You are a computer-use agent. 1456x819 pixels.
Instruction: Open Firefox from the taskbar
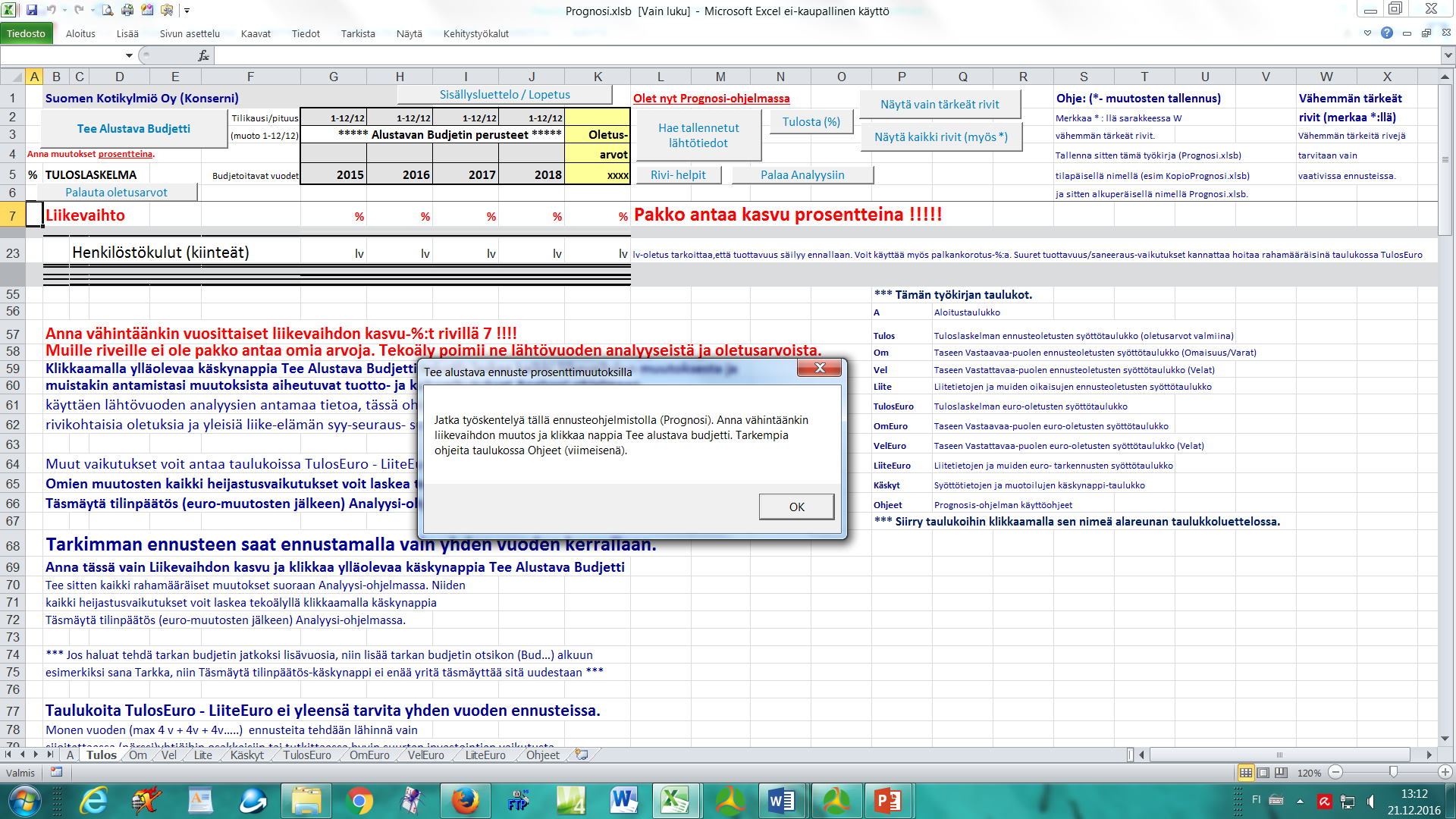click(x=465, y=801)
